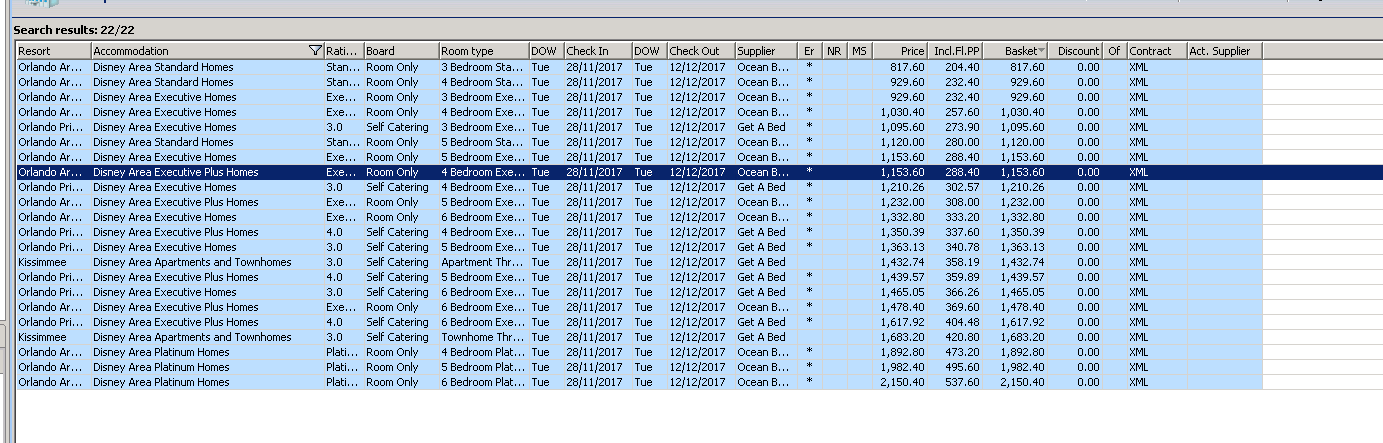Click the Contract column header
This screenshot has height=443, width=1383.
(1157, 51)
